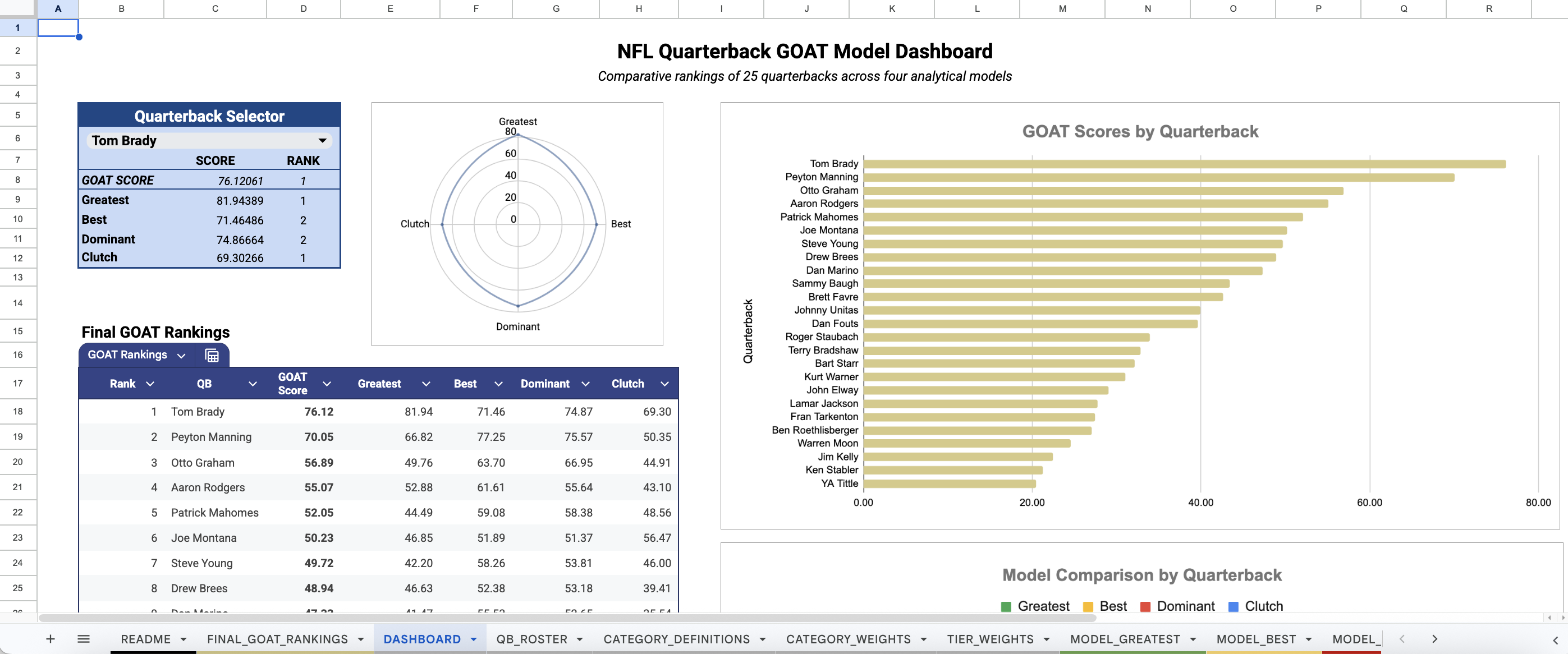Screen dimensions: 1568x654
Task: Select the Peyton Manning row in Final GOAT Rankings
Action: click(210, 437)
